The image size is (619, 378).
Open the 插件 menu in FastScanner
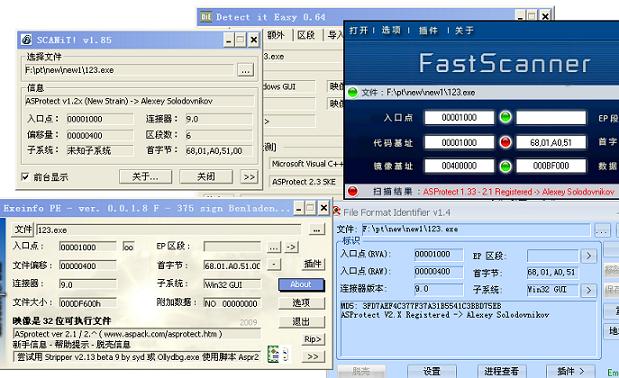(x=428, y=30)
